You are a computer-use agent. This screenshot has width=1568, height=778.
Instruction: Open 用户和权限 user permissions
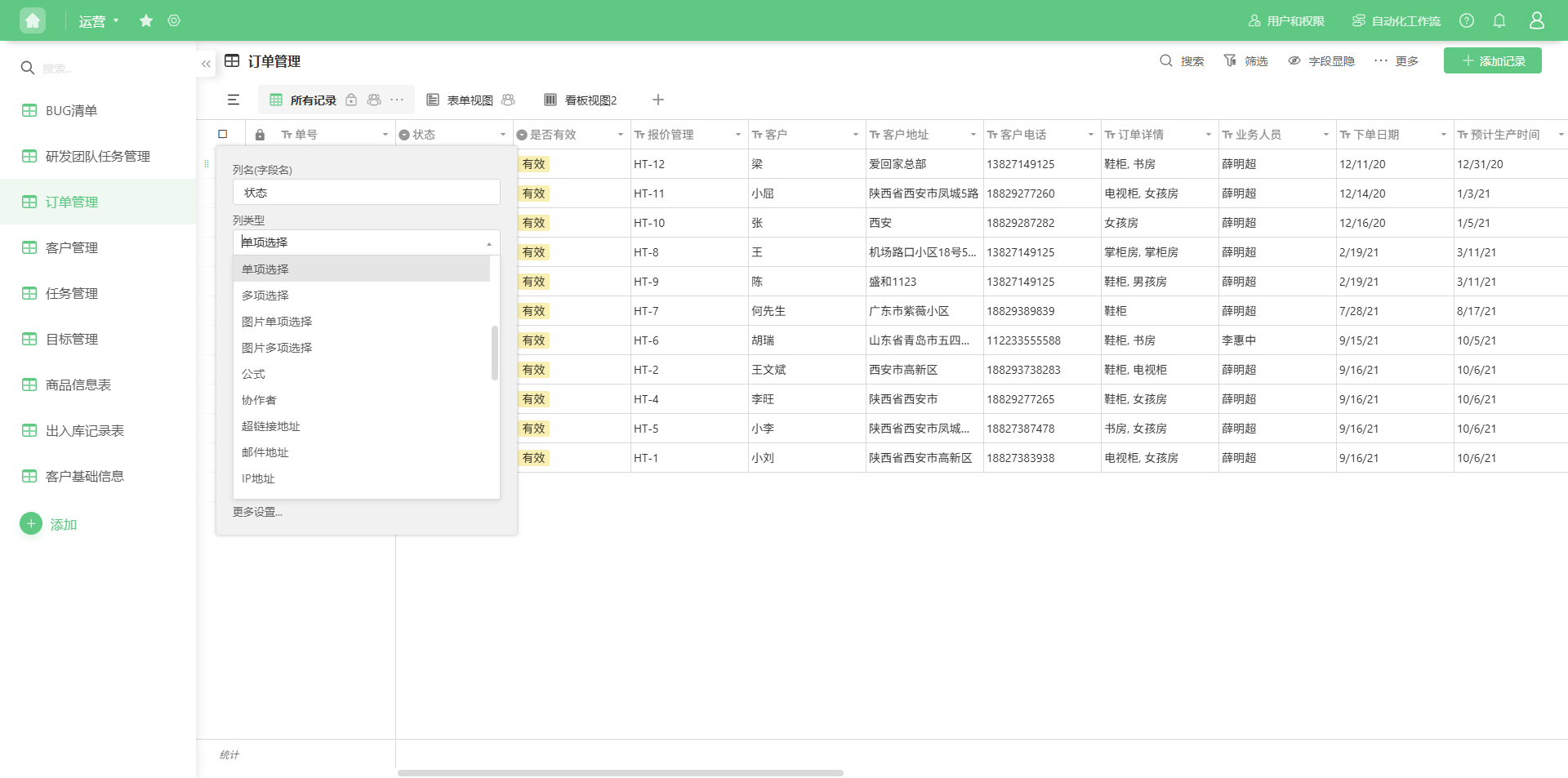click(1285, 20)
